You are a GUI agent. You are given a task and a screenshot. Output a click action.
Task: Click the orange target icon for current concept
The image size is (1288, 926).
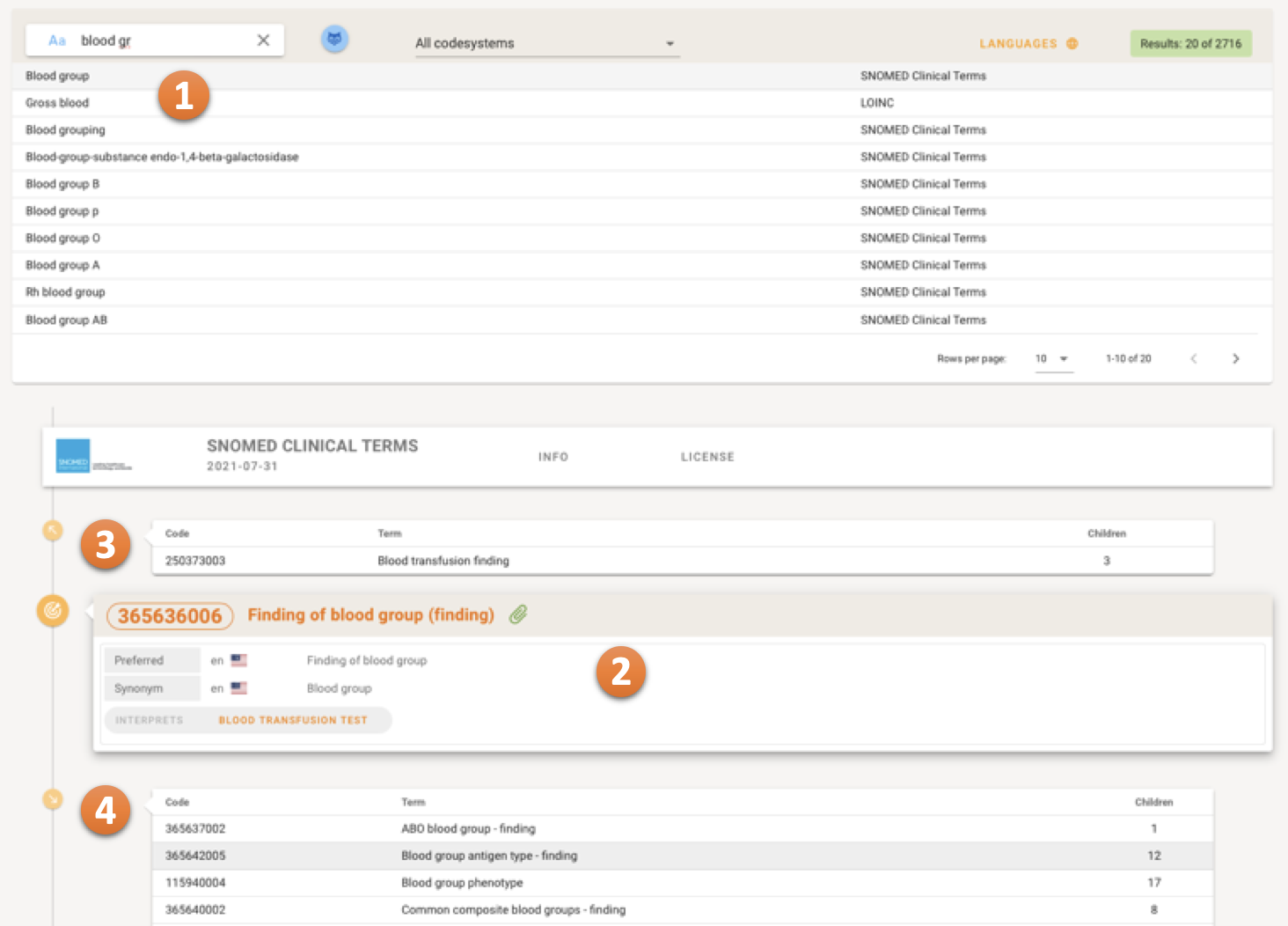(x=53, y=610)
